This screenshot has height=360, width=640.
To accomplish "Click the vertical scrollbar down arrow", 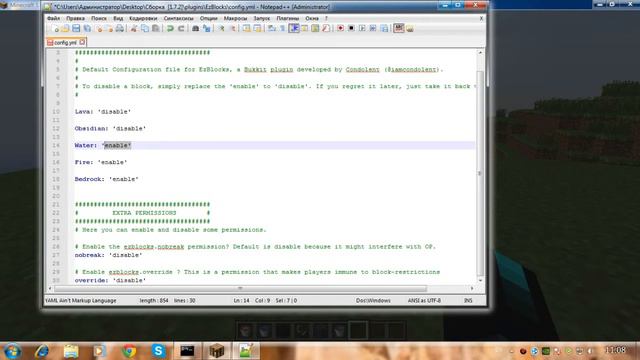I will point(480,280).
